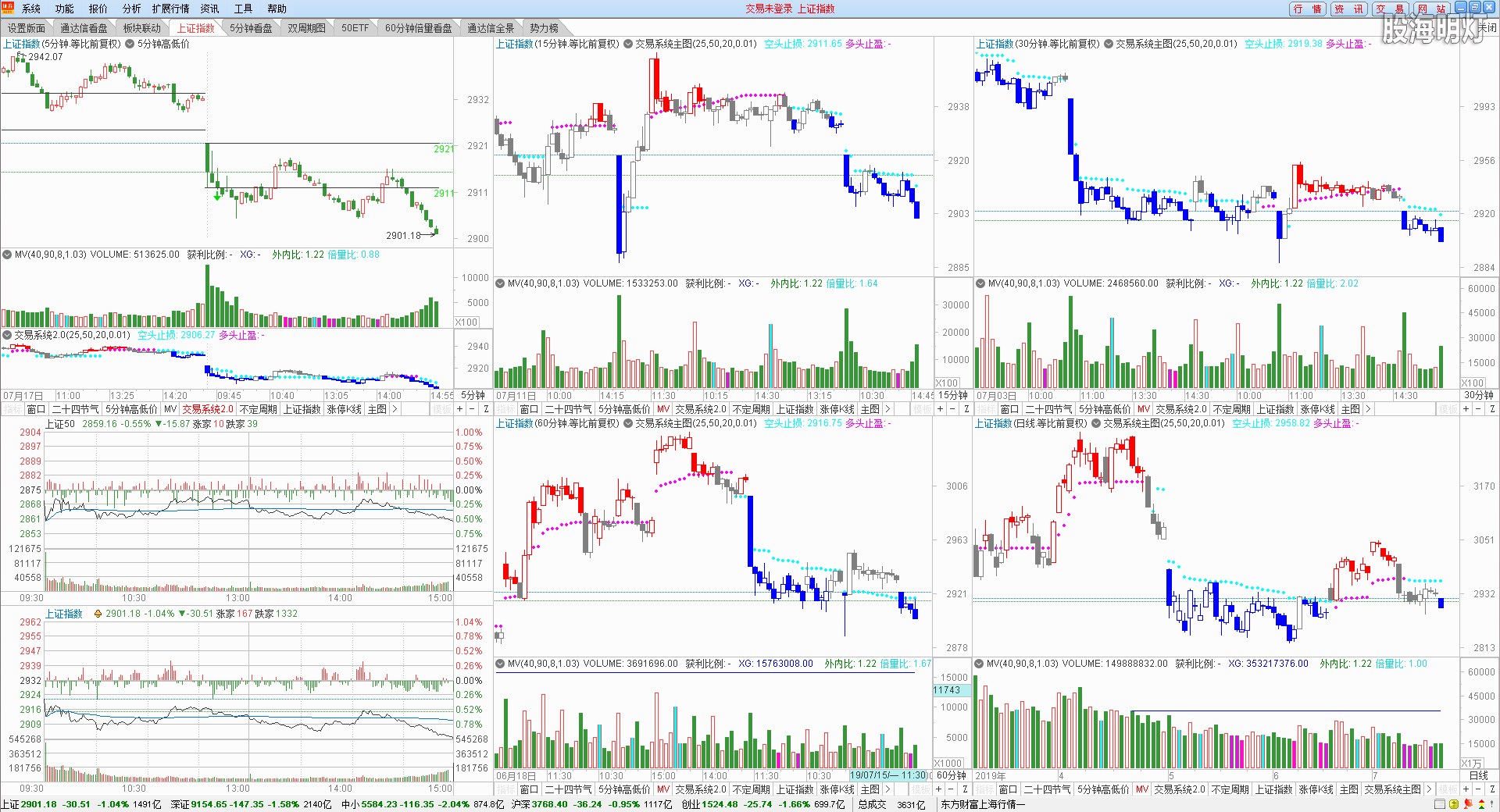The image size is (1500, 812).
Task: Switch to the 板块联动 tab
Action: 142,28
